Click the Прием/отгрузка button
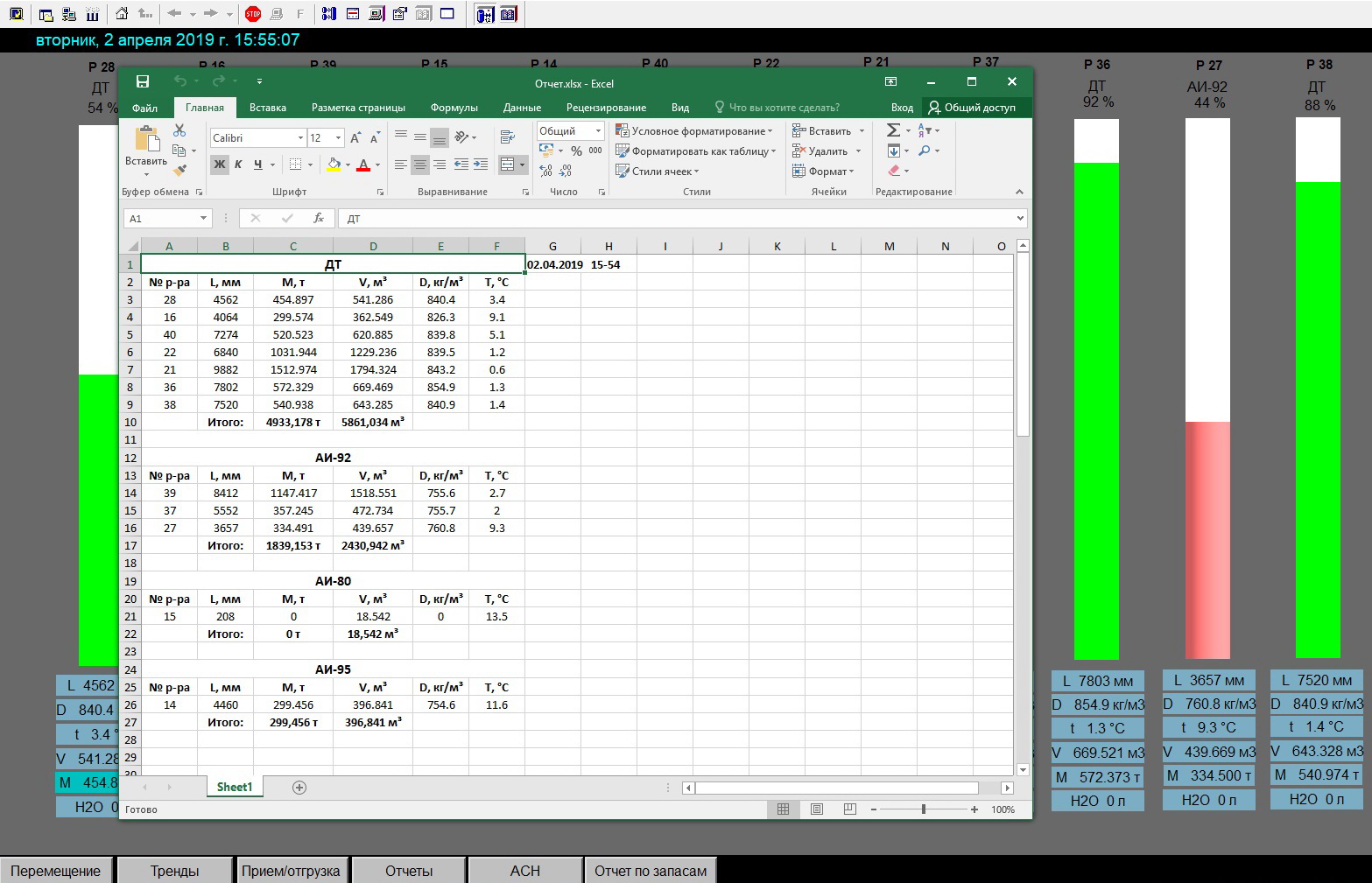 (291, 871)
